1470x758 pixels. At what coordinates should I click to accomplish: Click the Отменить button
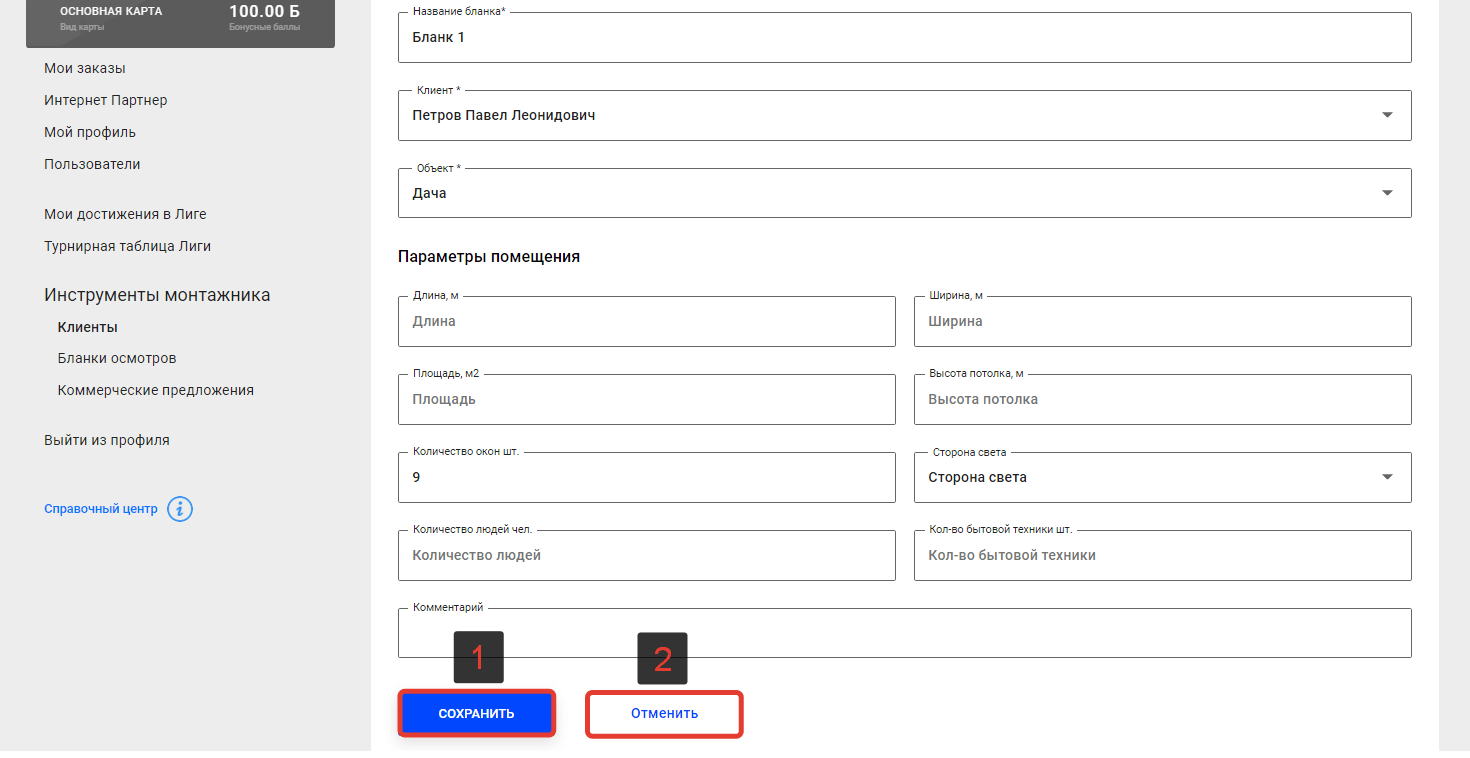pyautogui.click(x=664, y=714)
